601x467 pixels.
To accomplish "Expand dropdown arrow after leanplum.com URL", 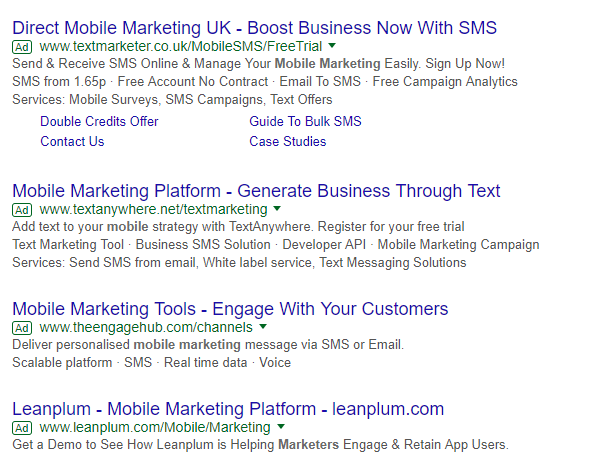I will 281,426.
